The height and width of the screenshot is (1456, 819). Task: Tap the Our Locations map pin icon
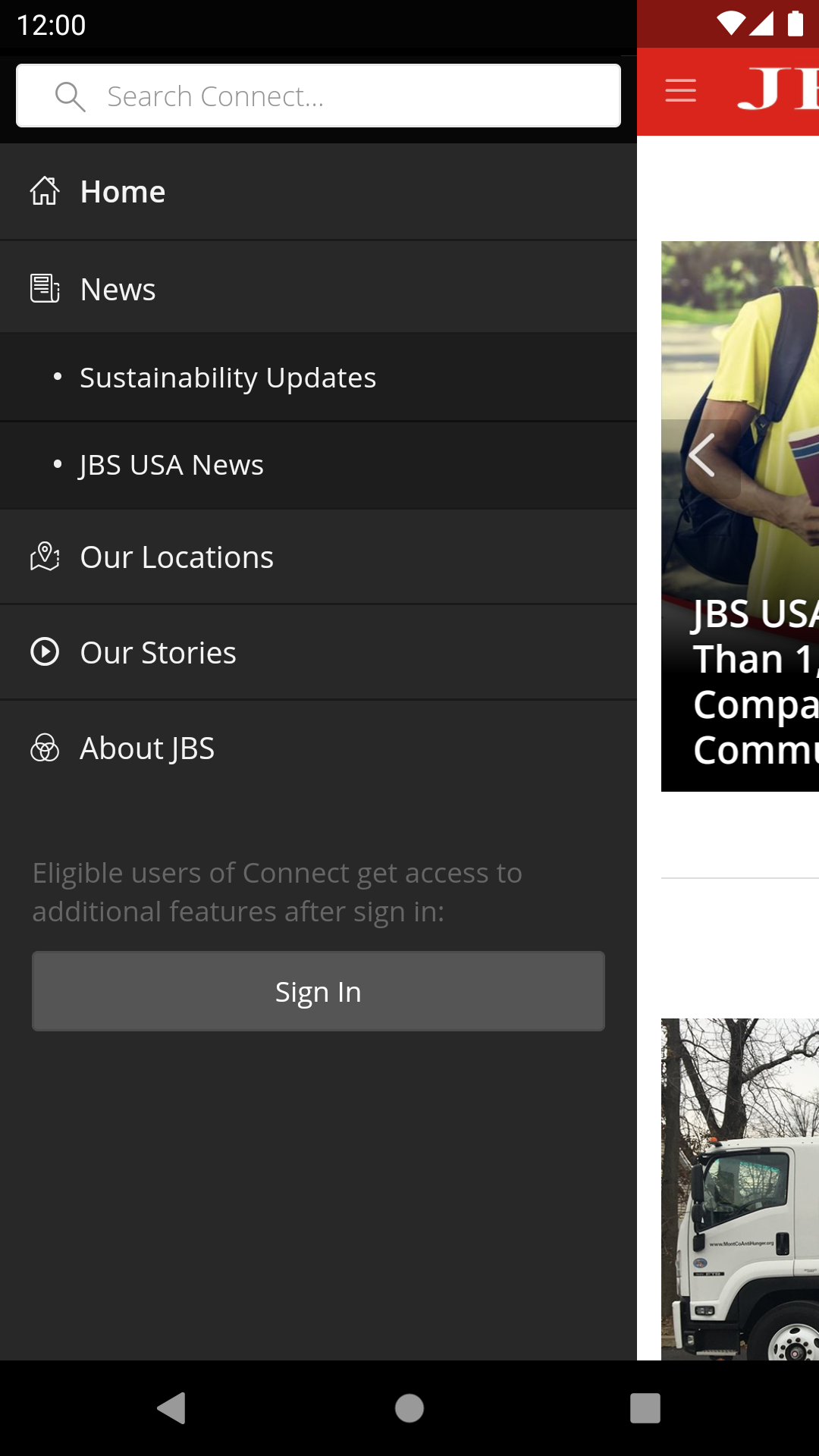[45, 557]
